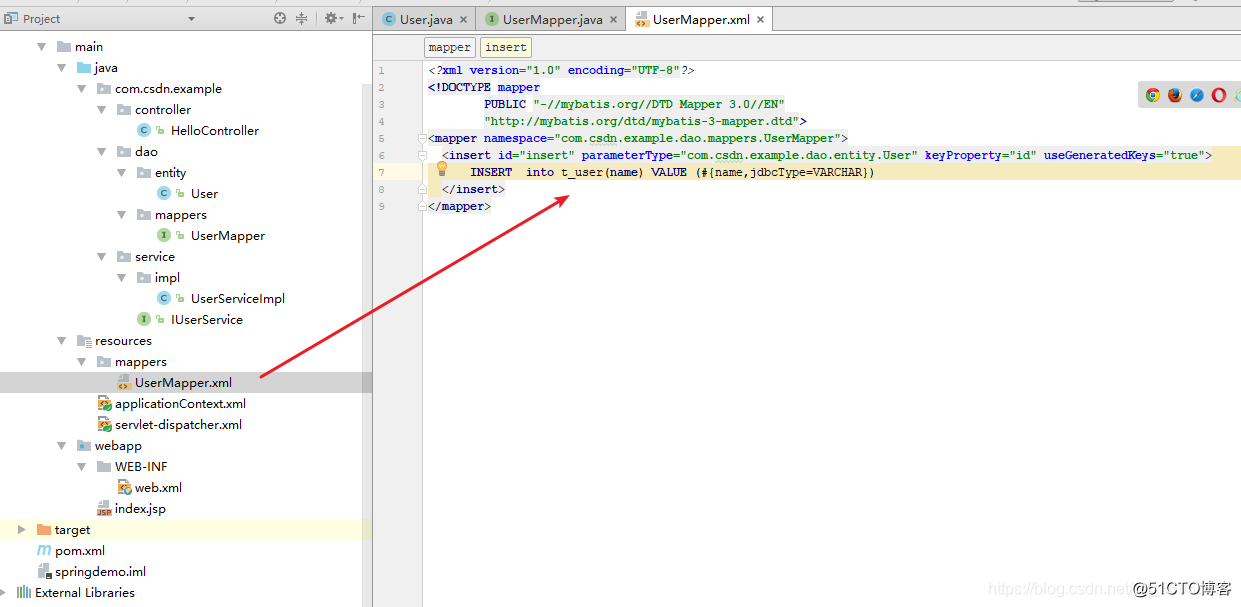Collapse the java source folder arrow
The width and height of the screenshot is (1241, 607).
coord(62,68)
